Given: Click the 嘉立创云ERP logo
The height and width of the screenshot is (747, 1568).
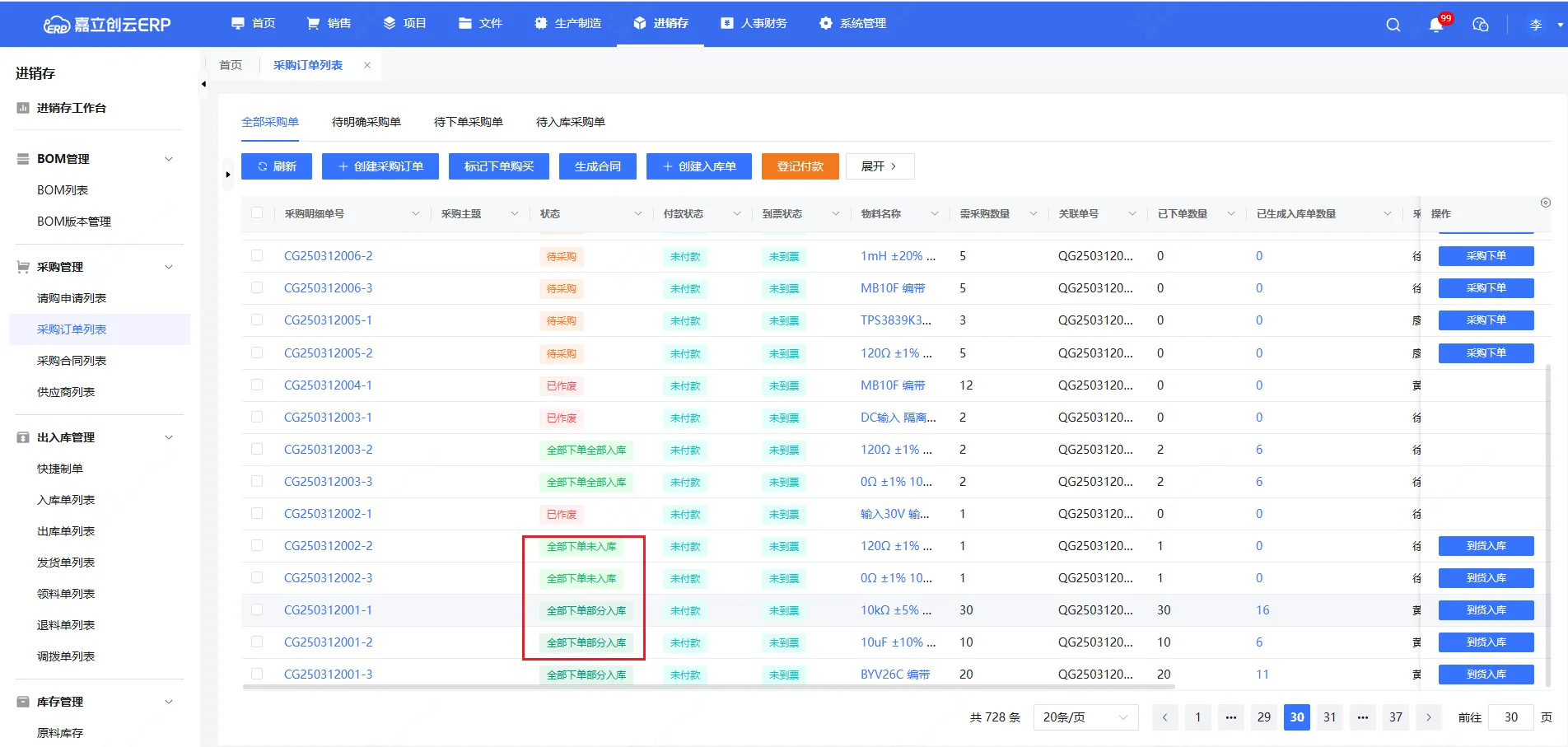Looking at the screenshot, I should pyautogui.click(x=107, y=25).
